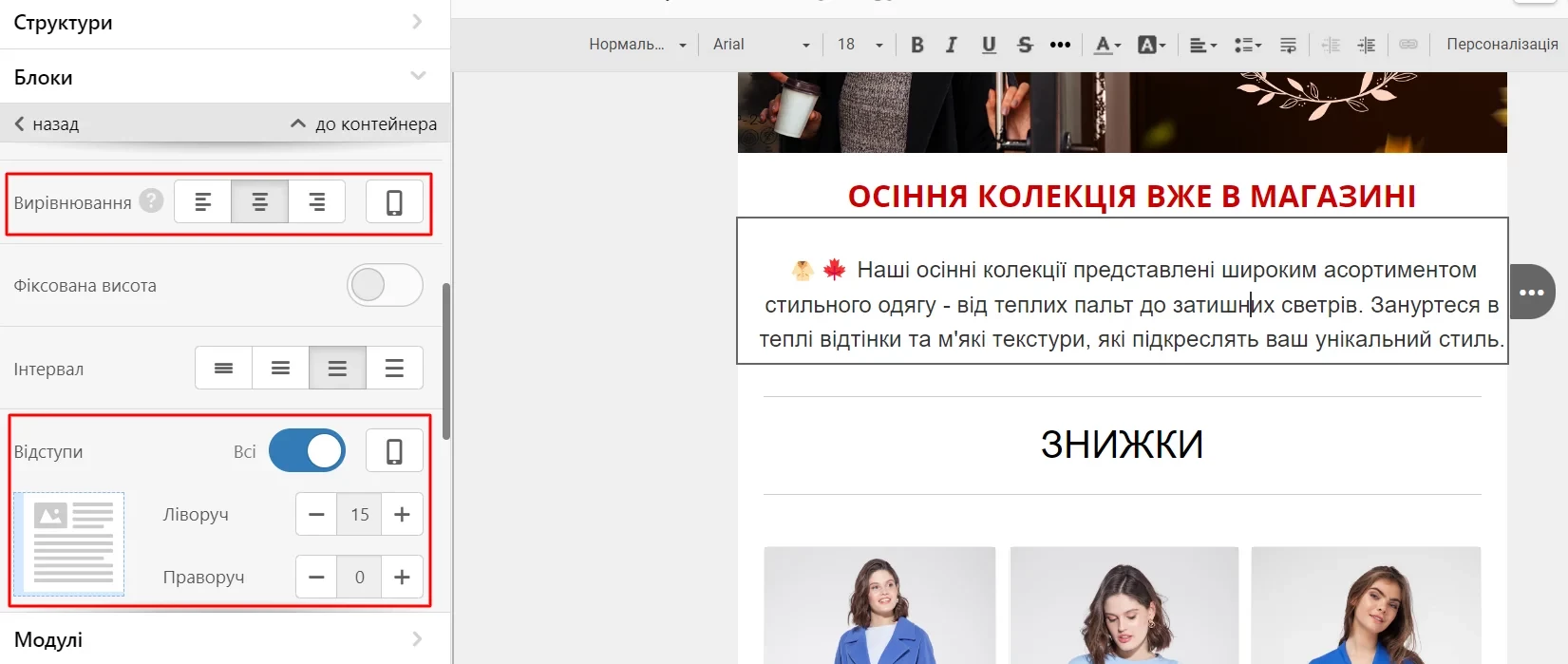Screen dimensions: 1568x664
Task: Open more formatting options (three dots) in toolbar
Action: [1060, 45]
